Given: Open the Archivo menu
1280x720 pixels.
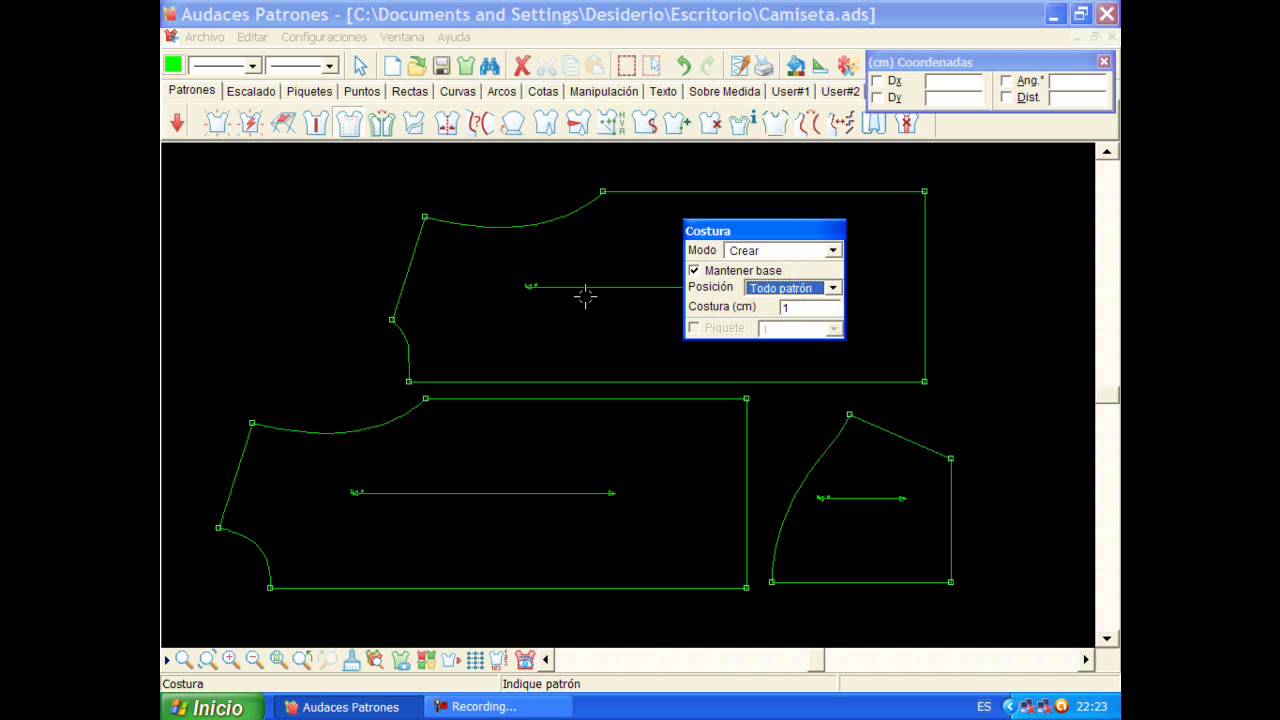Looking at the screenshot, I should (204, 37).
